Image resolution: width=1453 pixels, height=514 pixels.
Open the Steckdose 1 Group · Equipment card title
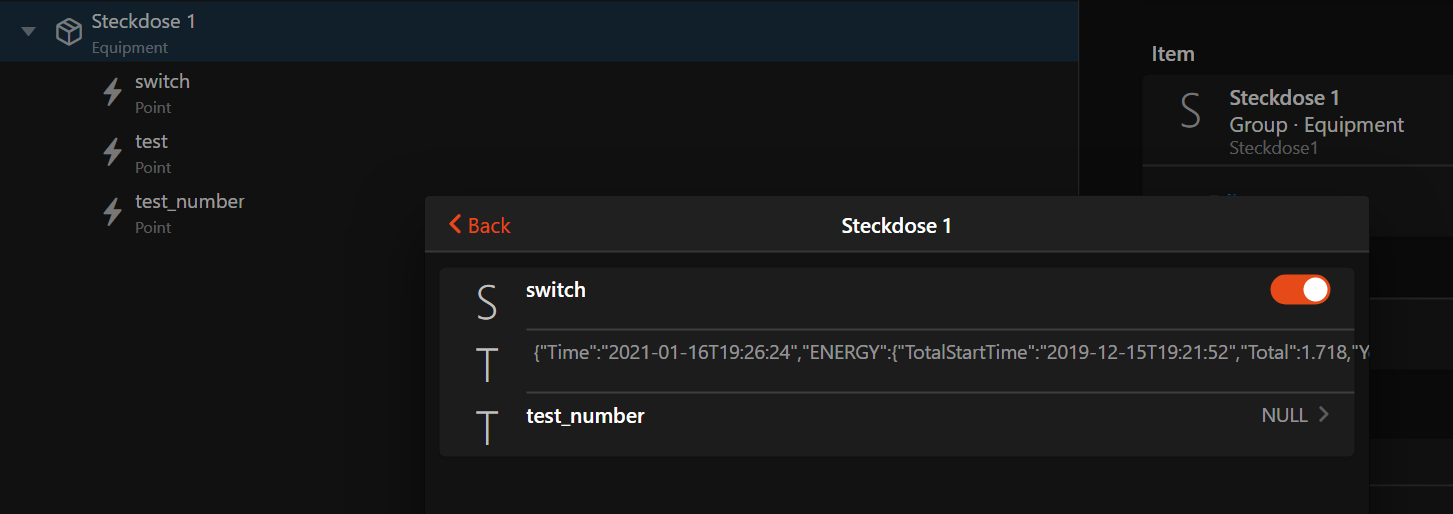(1284, 98)
